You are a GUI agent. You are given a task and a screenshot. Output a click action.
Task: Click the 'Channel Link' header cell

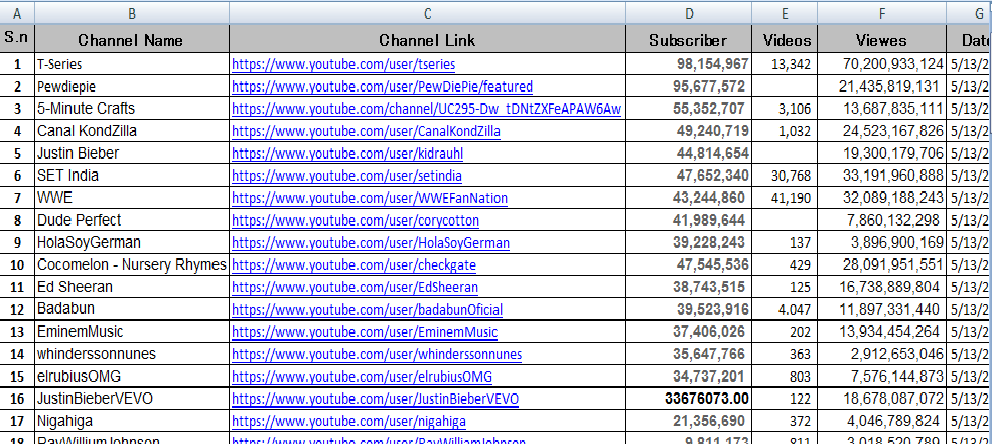coord(428,39)
